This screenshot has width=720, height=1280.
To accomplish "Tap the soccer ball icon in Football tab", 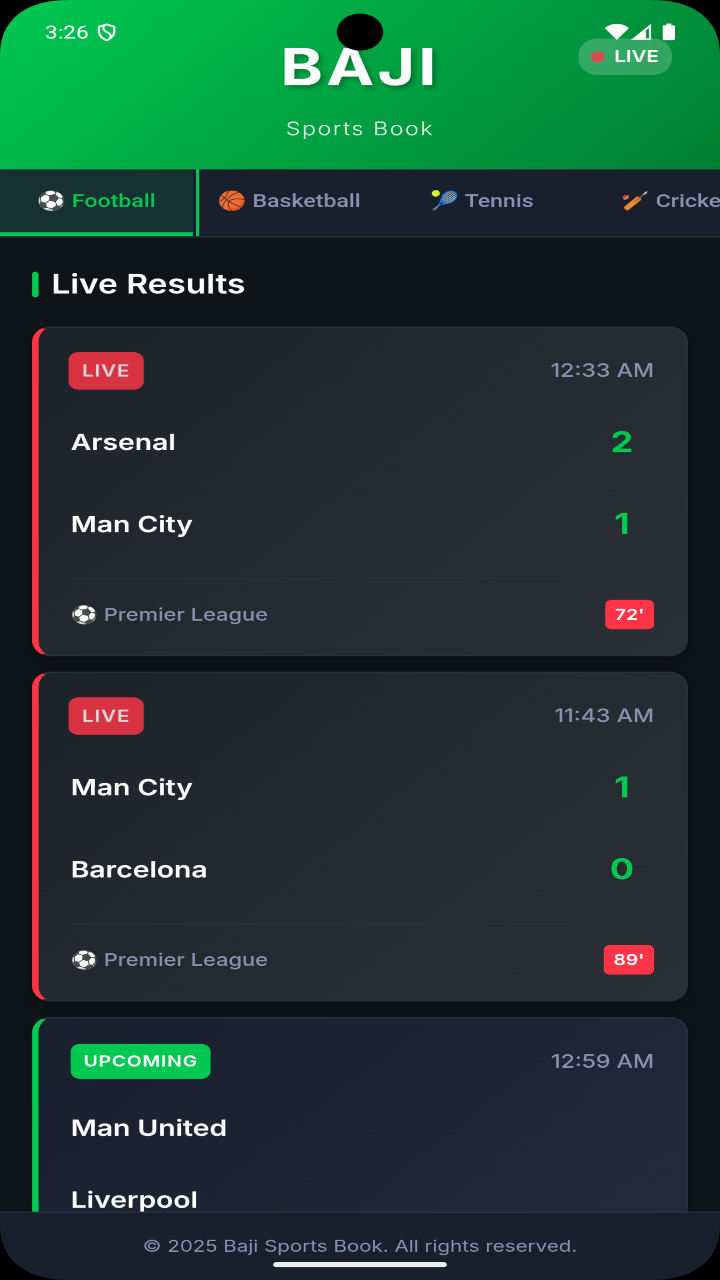I will tap(51, 201).
